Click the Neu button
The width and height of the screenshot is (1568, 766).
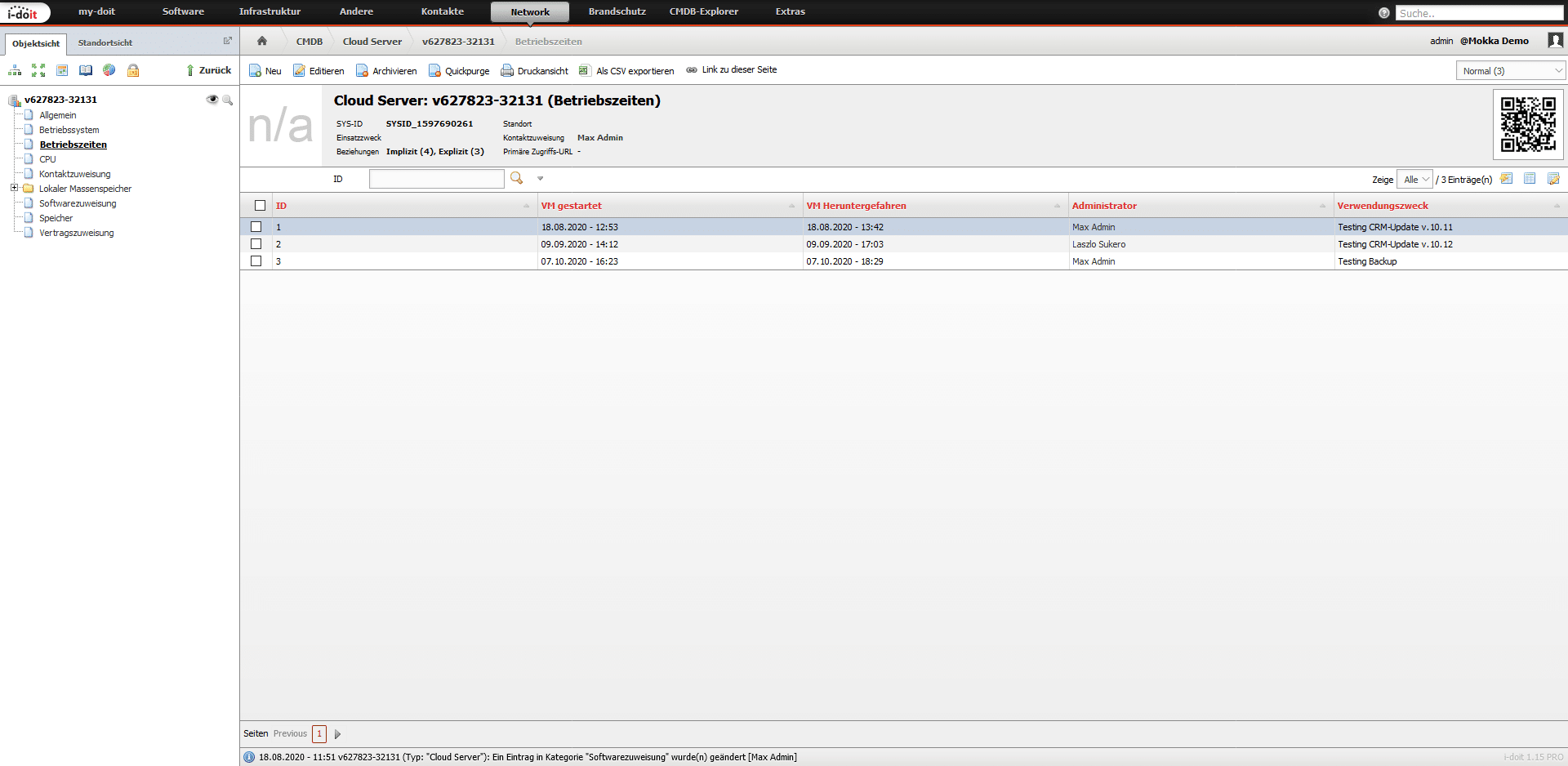pyautogui.click(x=265, y=71)
